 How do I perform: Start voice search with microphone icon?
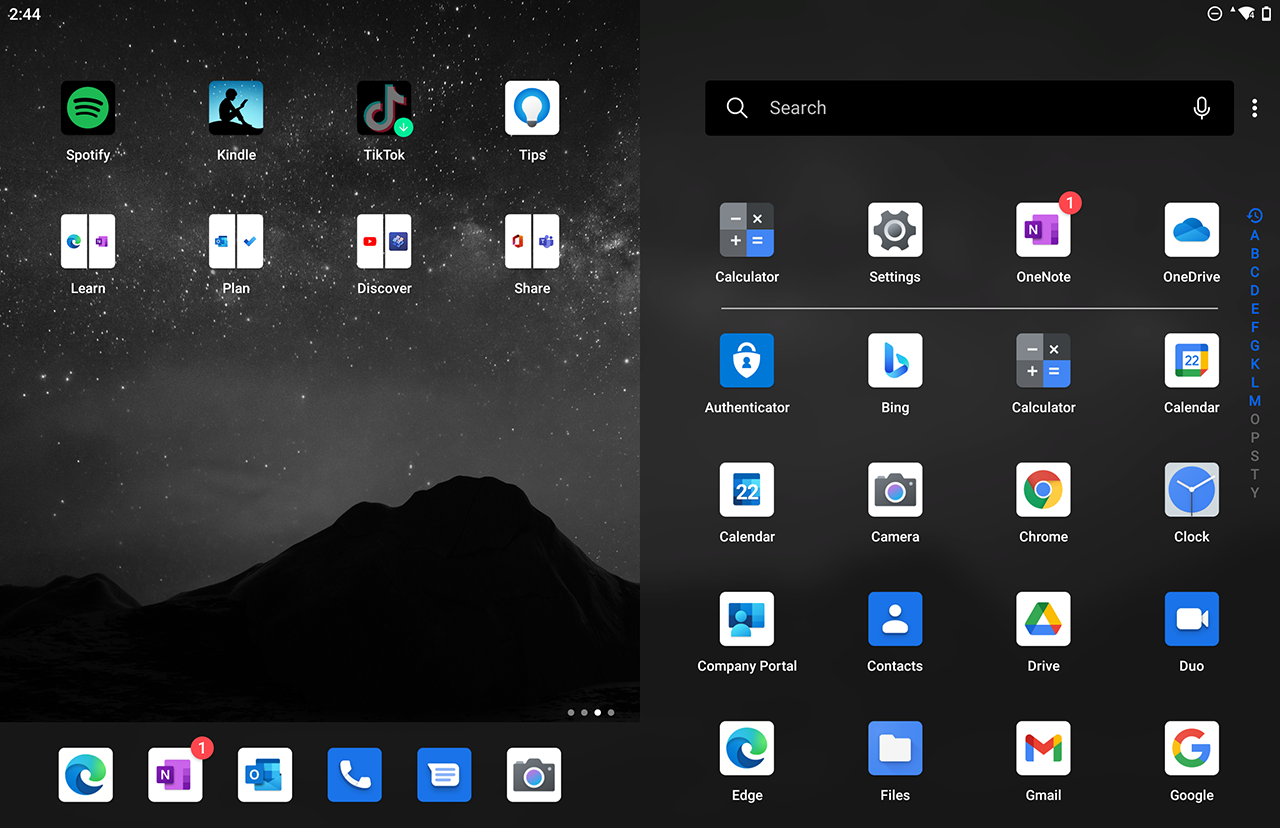tap(1202, 108)
